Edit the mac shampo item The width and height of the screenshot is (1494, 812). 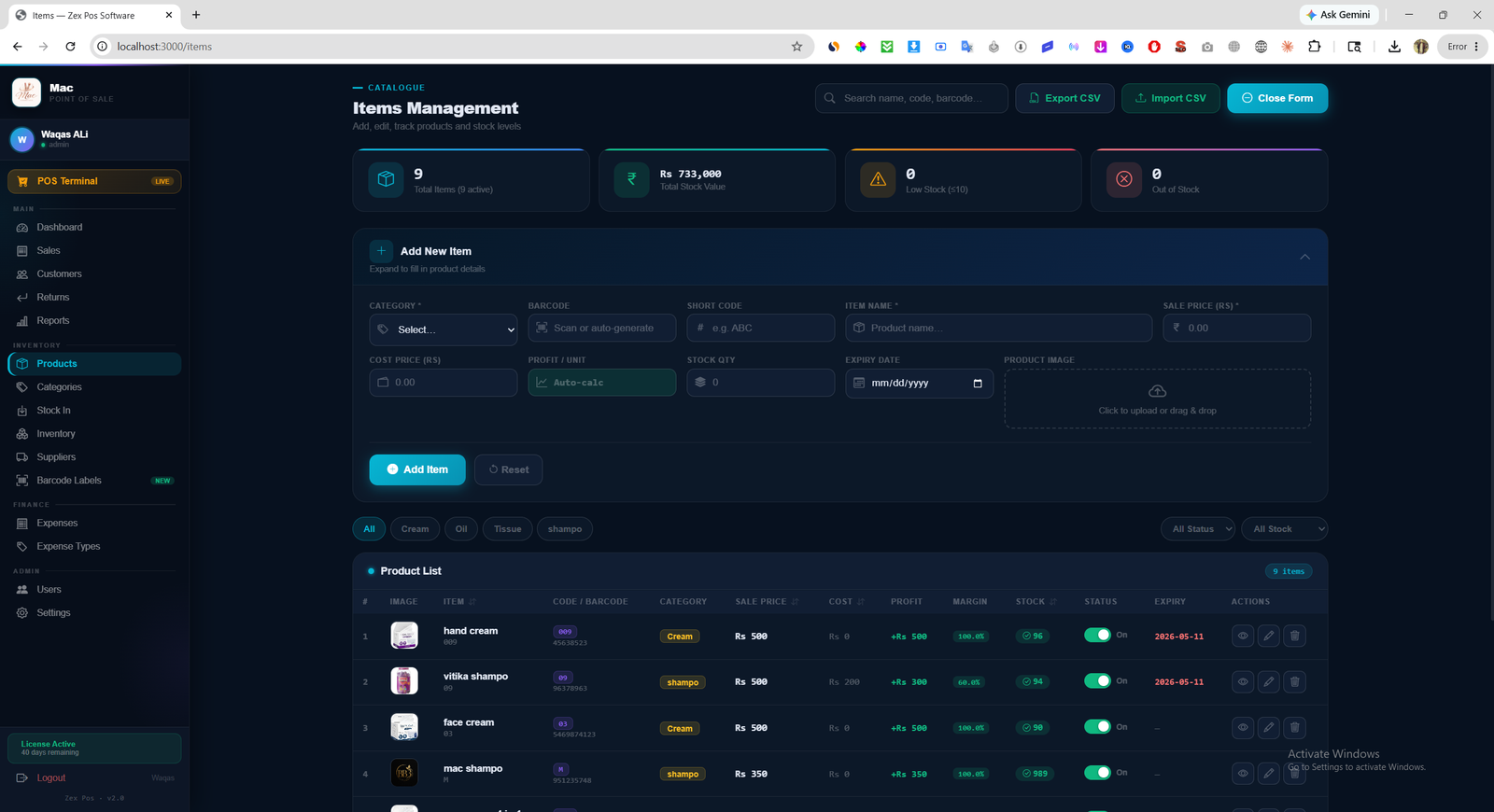click(x=1268, y=773)
